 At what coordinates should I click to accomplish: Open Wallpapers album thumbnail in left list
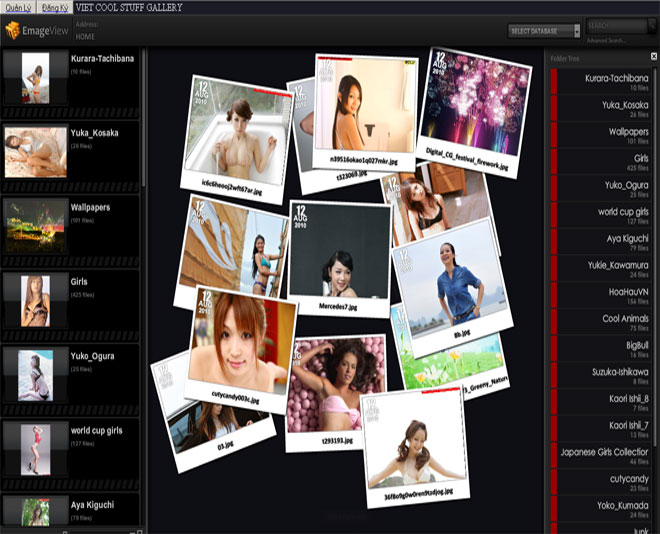point(36,227)
